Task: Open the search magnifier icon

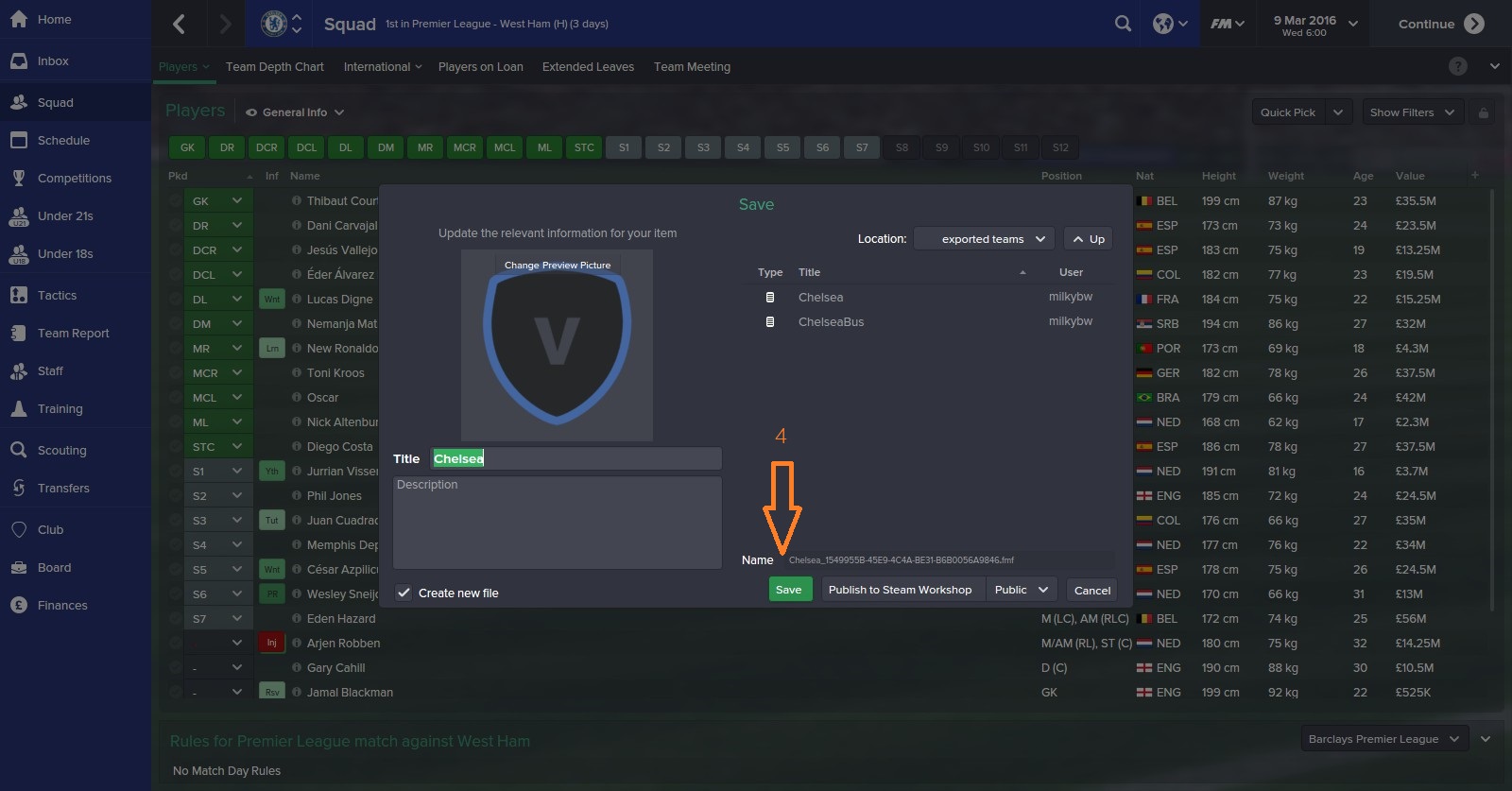Action: tap(1123, 24)
